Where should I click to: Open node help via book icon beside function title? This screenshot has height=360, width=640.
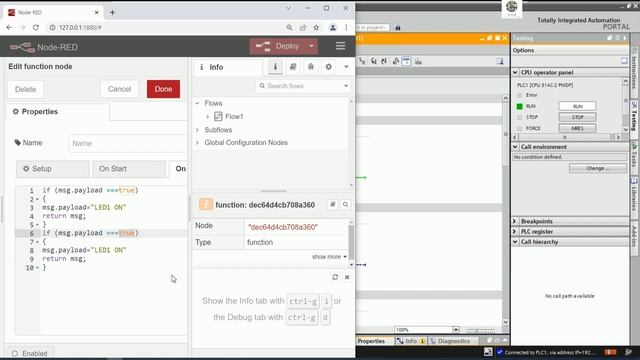(333, 204)
